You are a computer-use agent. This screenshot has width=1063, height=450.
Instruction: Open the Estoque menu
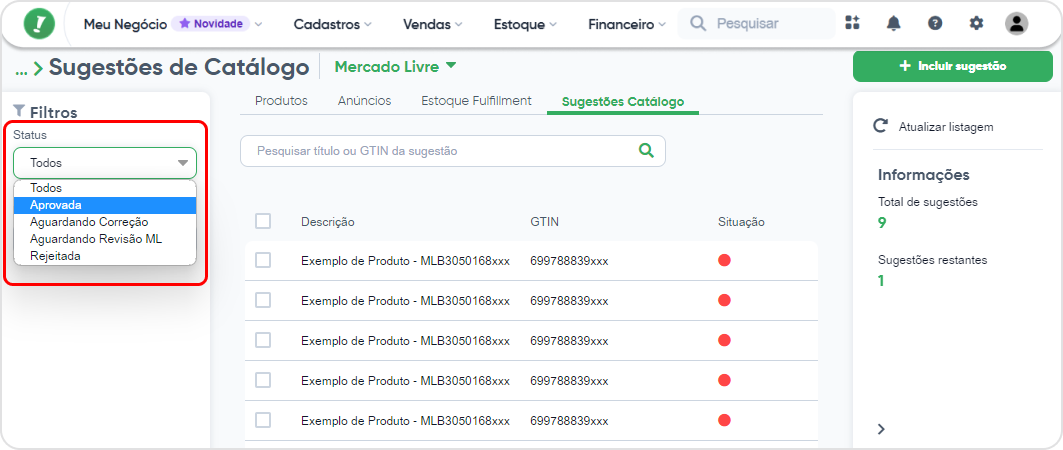(525, 24)
